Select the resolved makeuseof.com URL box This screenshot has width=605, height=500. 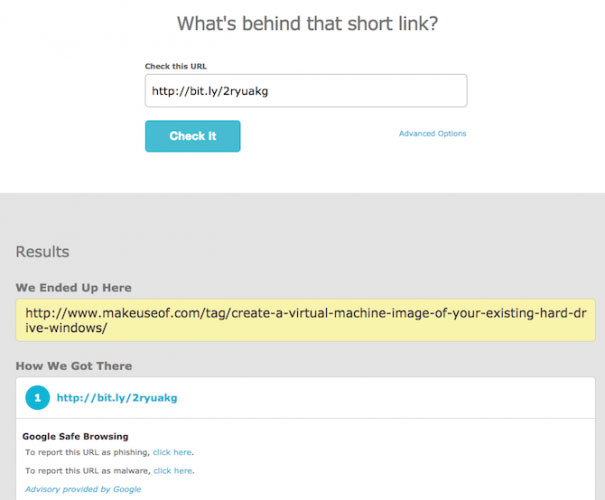click(306, 320)
